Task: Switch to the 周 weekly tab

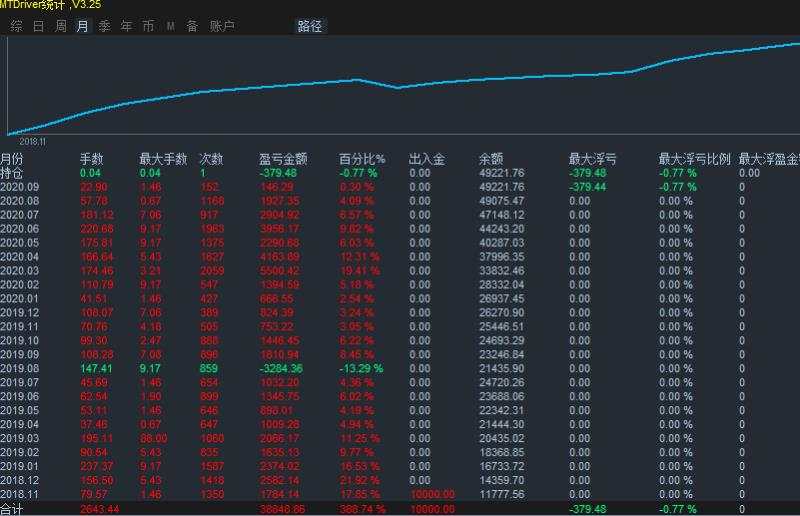Action: [x=61, y=26]
